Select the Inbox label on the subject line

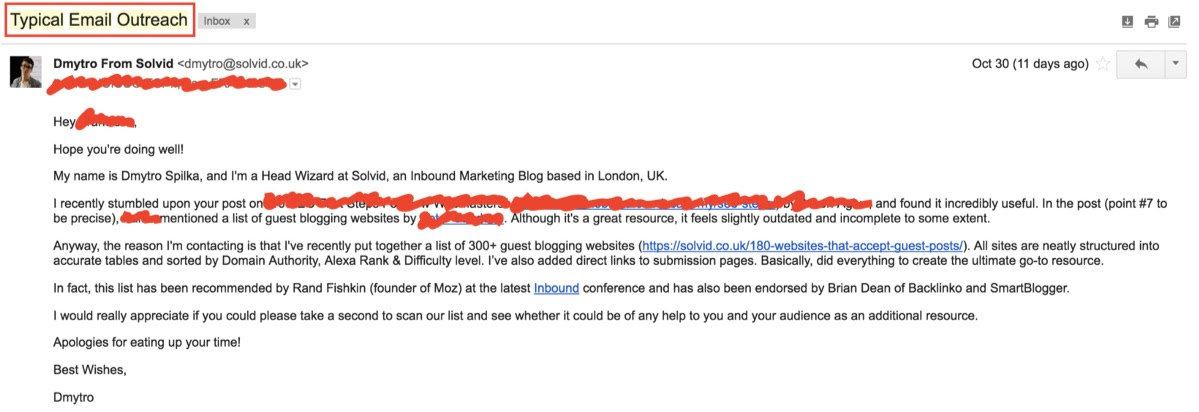click(217, 21)
